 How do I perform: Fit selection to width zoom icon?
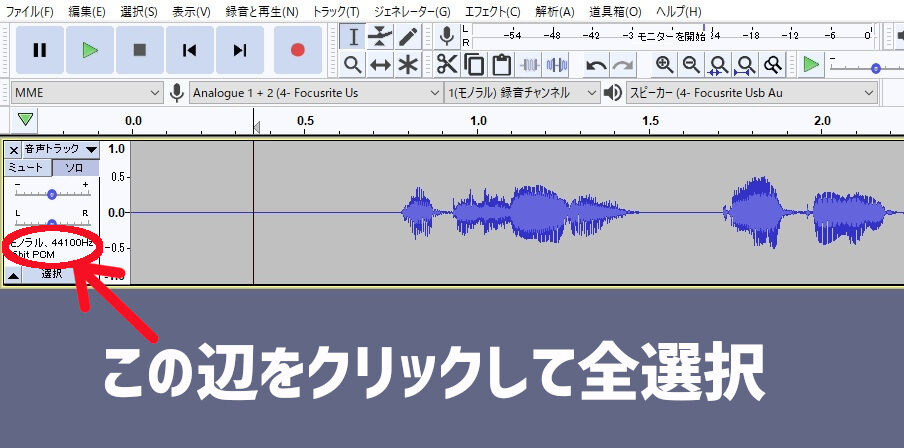pos(718,64)
